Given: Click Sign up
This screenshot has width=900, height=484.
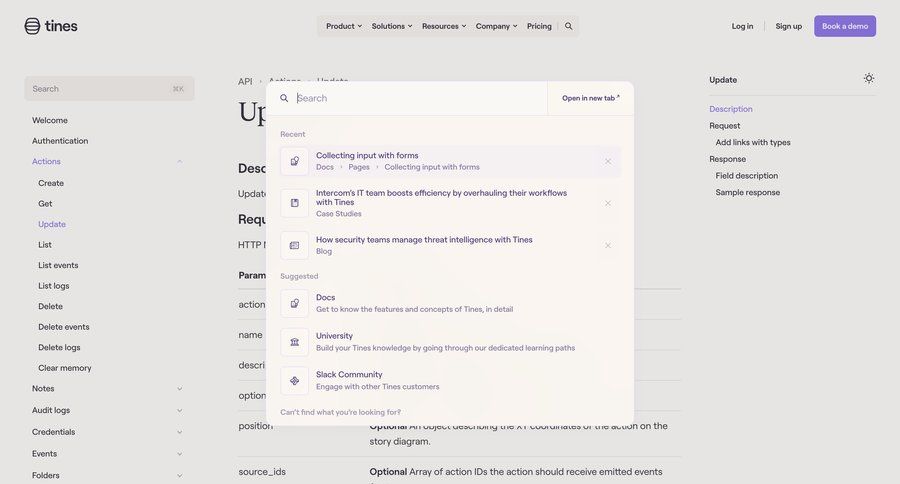Looking at the screenshot, I should (x=789, y=26).
